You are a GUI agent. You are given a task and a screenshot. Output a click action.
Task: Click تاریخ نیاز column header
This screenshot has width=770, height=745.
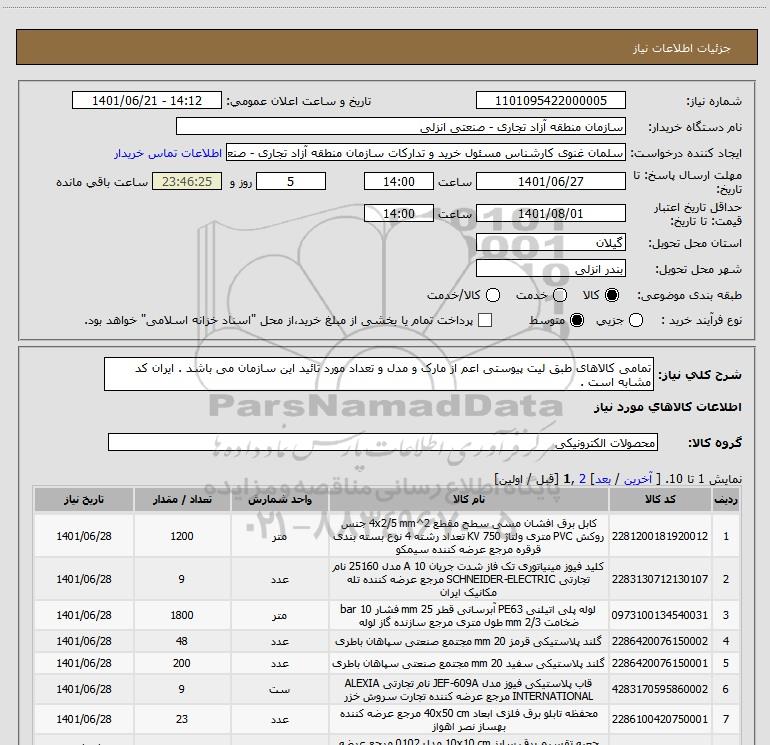tap(84, 499)
